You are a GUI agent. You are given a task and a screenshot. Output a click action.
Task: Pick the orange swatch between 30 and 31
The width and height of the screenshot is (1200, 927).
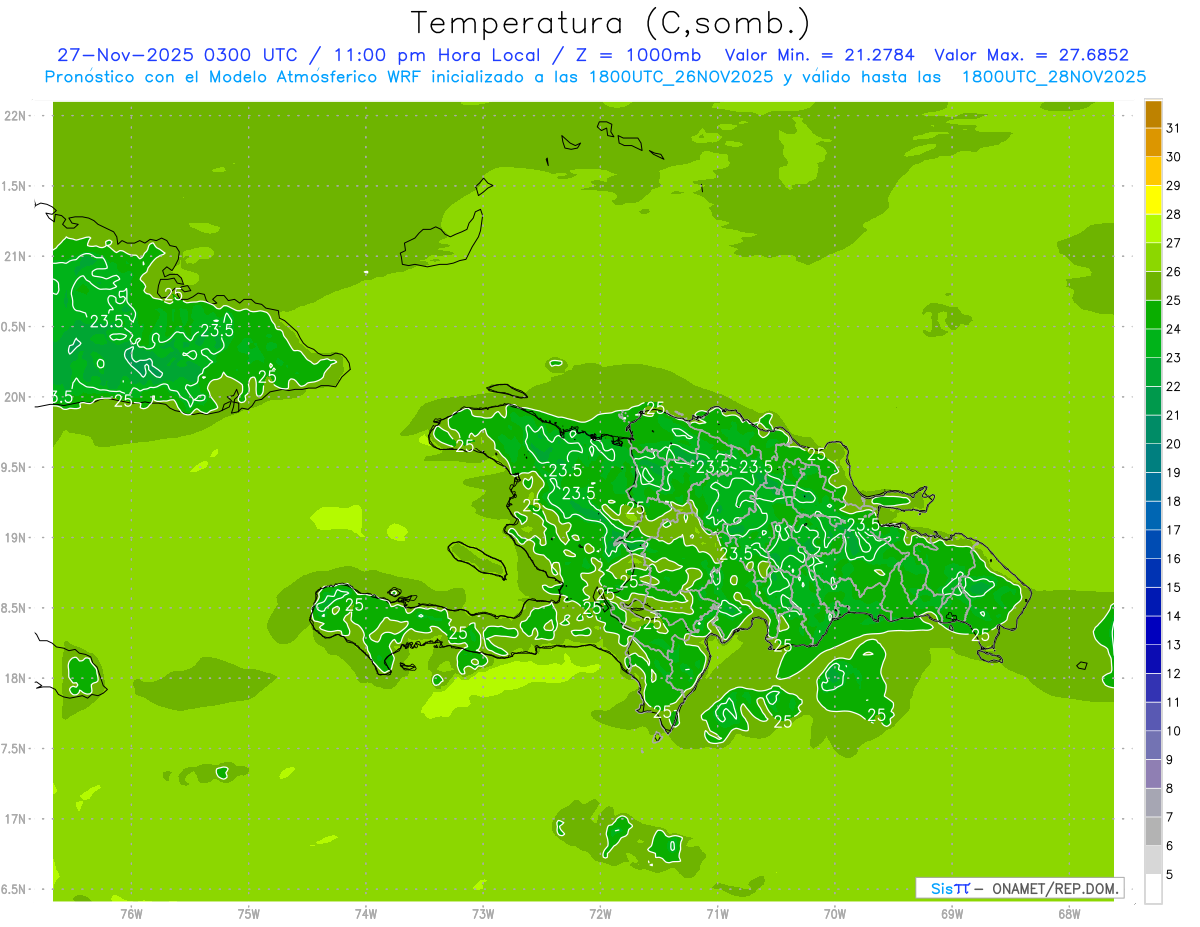[x=1153, y=143]
